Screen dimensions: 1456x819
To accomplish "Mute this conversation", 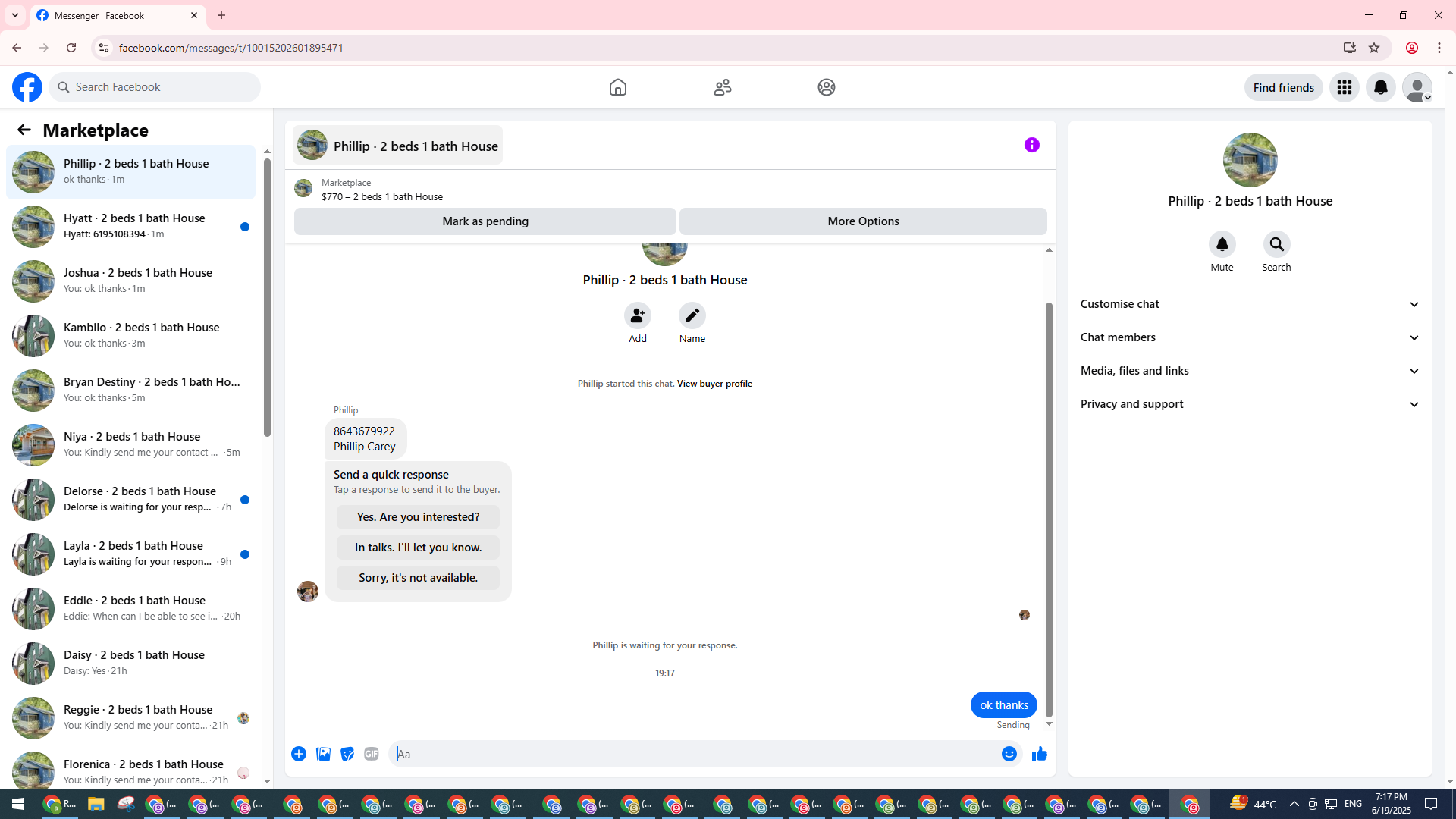I will pos(1222,244).
